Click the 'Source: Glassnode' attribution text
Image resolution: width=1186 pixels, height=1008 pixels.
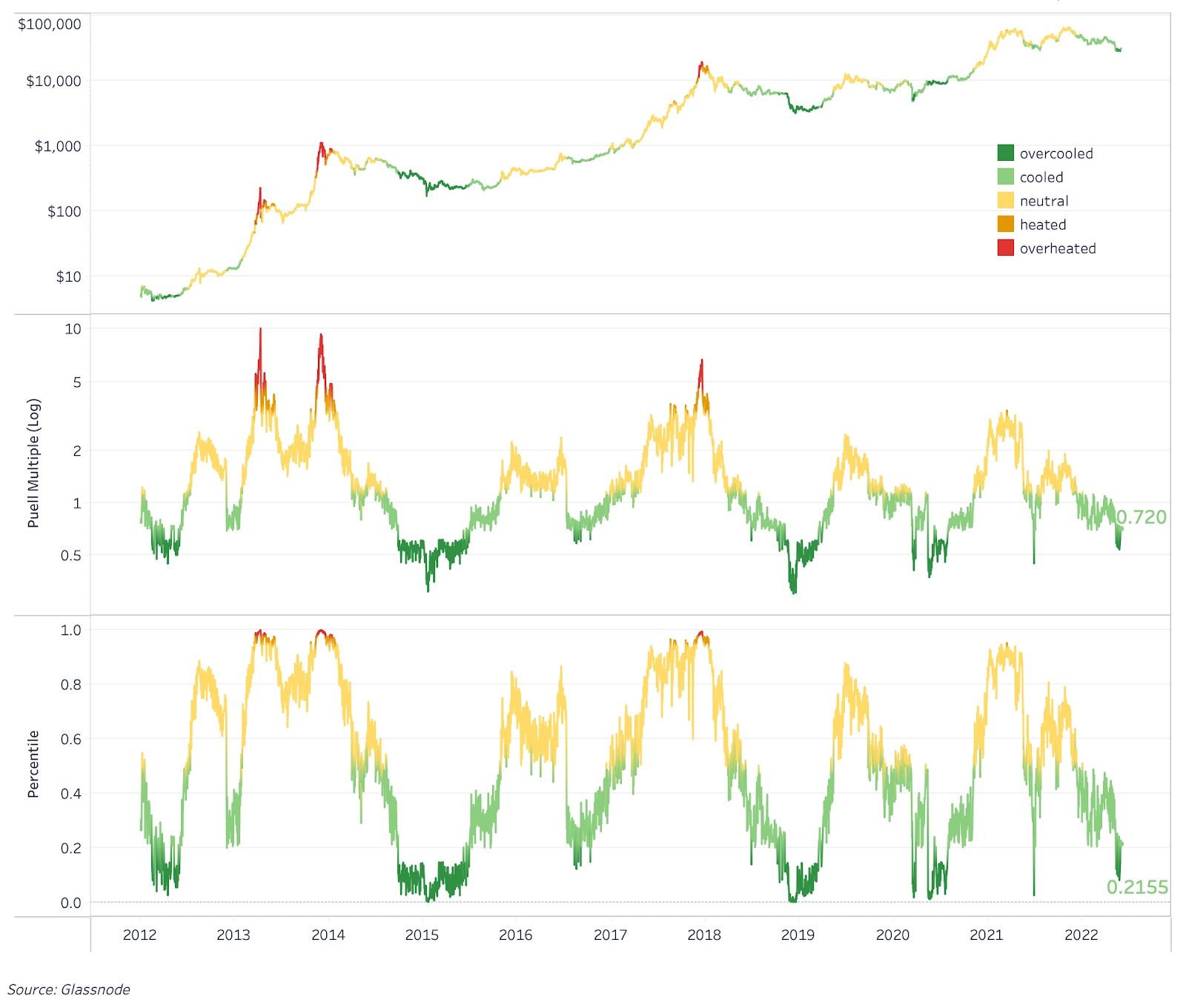point(69,989)
